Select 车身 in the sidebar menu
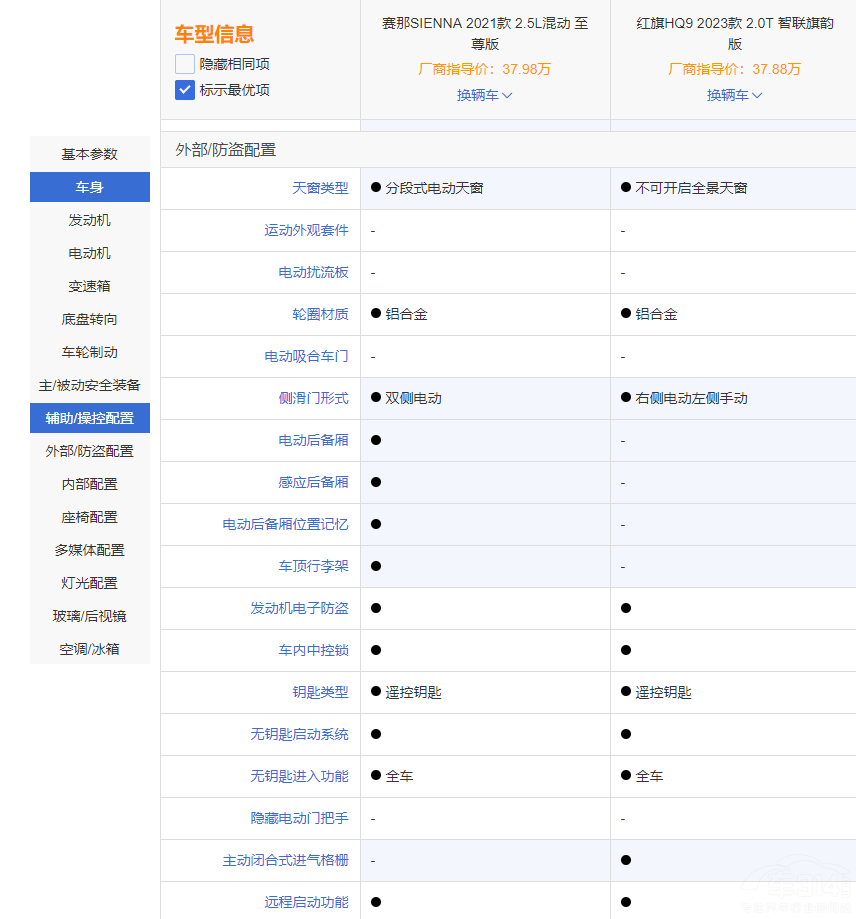Viewport: 856px width, 919px height. 90,187
